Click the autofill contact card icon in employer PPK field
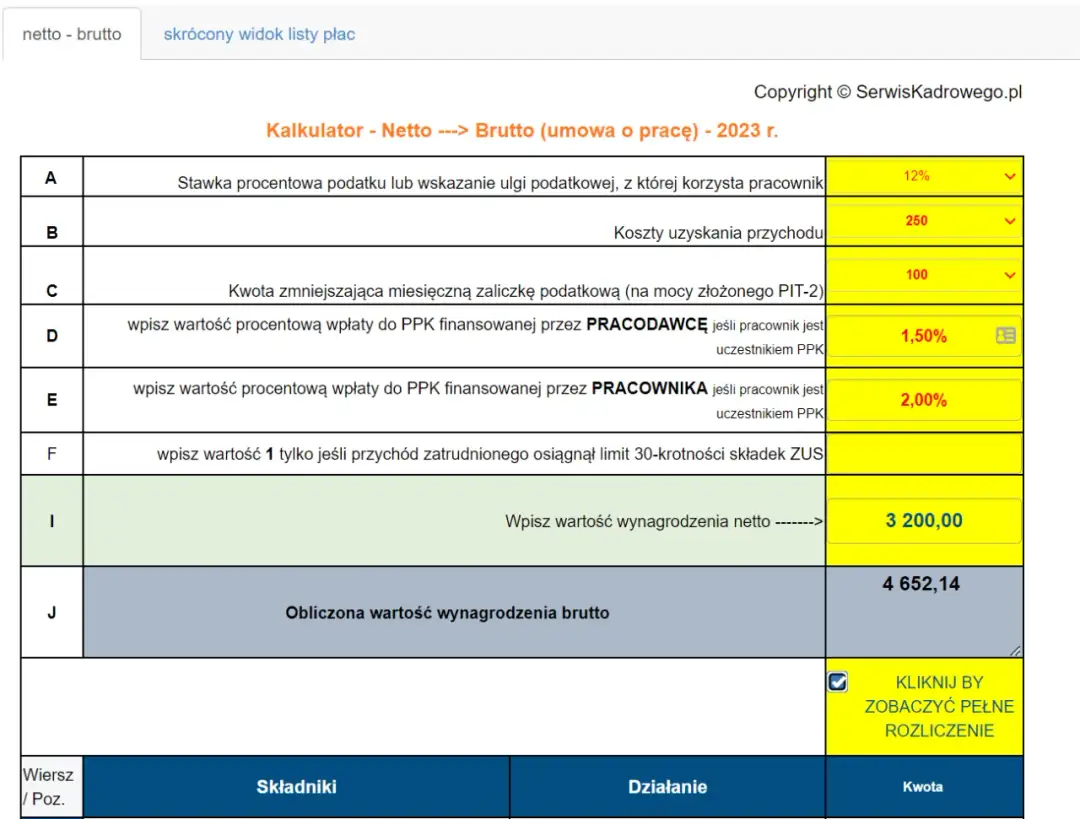This screenshot has height=819, width=1080. pos(1006,336)
